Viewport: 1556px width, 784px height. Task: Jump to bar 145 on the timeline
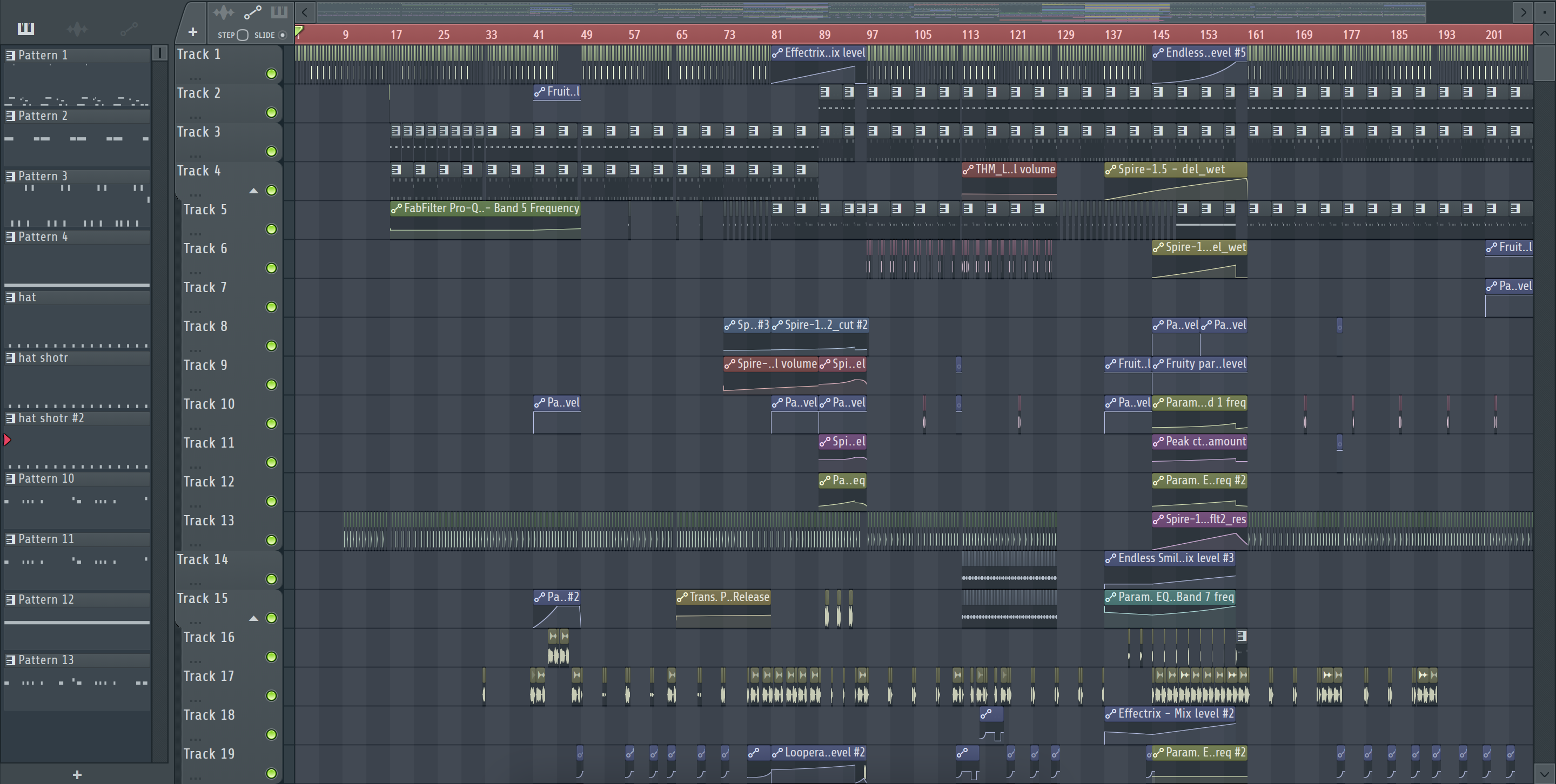tap(1161, 35)
